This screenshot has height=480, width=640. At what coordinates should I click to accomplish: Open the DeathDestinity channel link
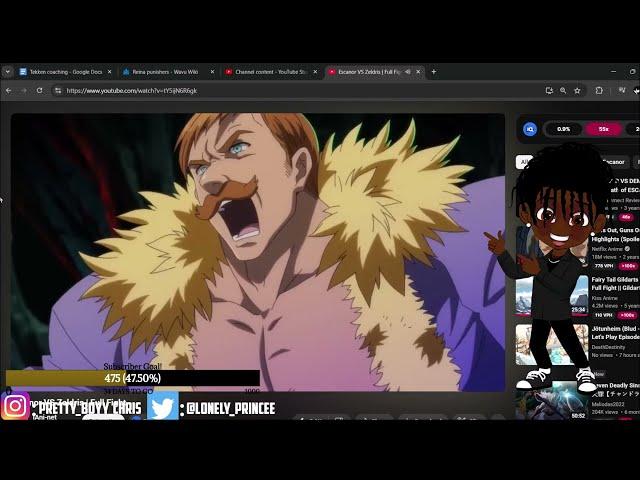609,347
